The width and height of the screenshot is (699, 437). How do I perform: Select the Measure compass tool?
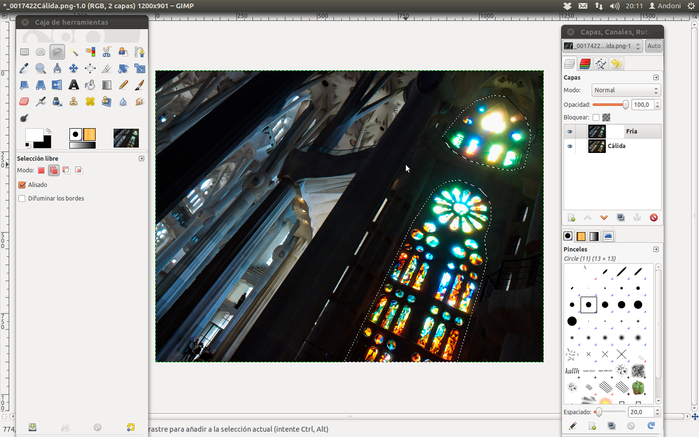pyautogui.click(x=57, y=68)
